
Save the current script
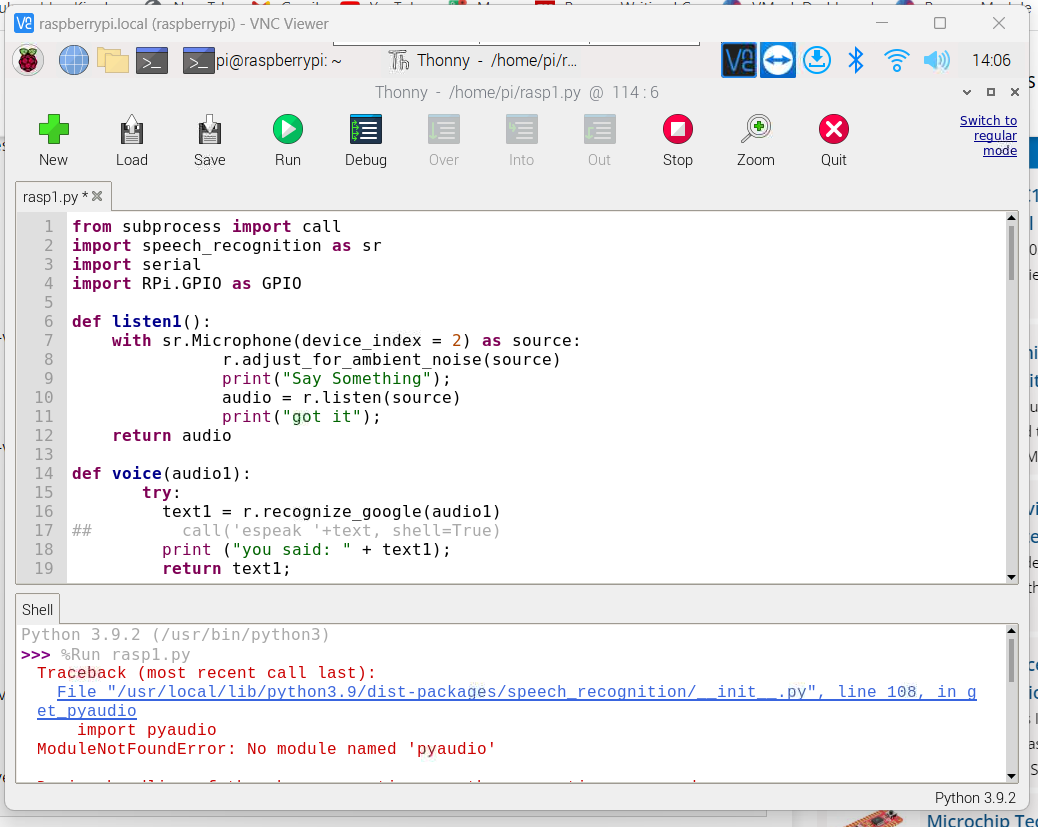[209, 140]
